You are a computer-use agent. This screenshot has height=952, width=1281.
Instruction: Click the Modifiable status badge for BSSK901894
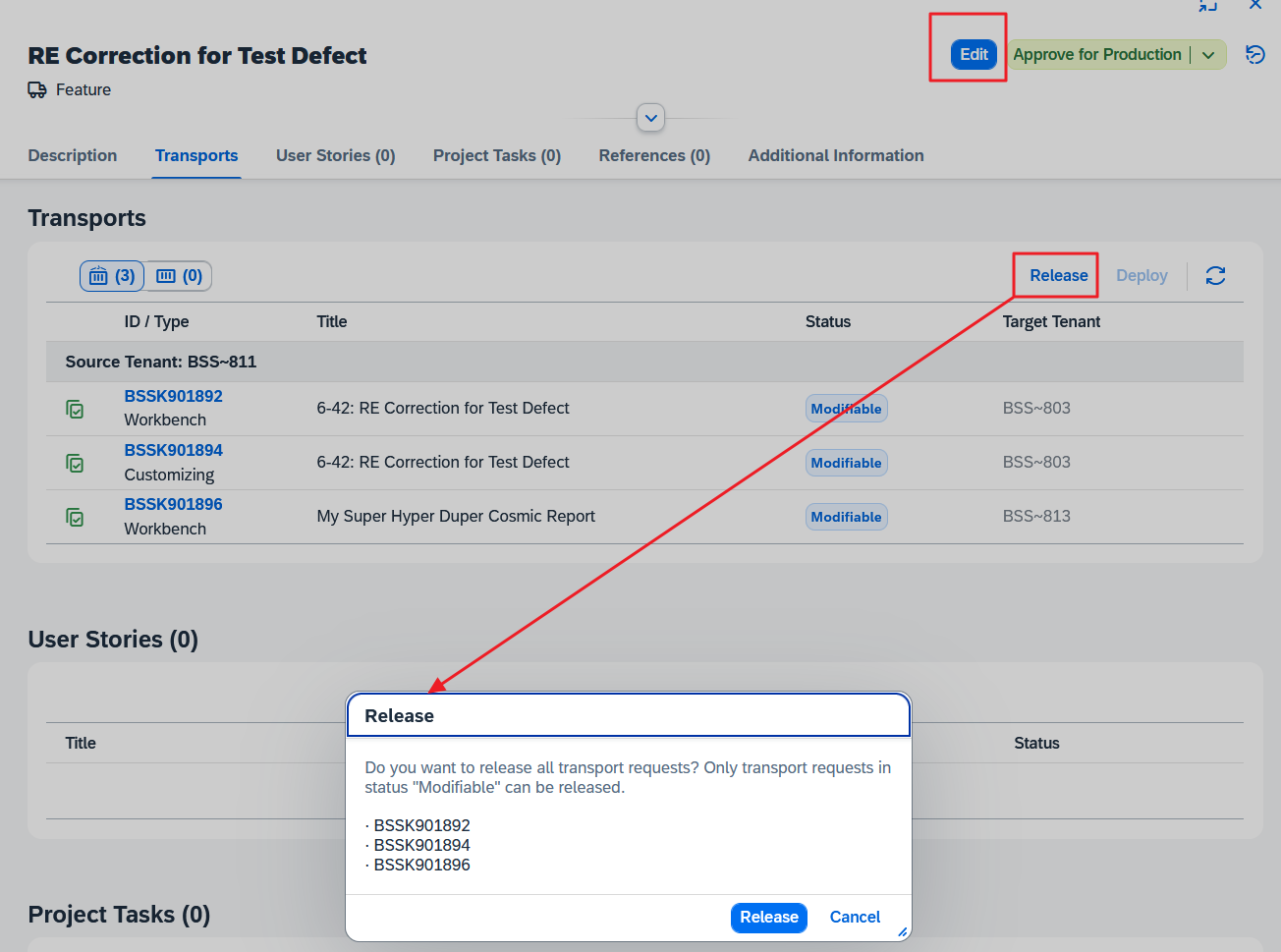pyautogui.click(x=846, y=463)
